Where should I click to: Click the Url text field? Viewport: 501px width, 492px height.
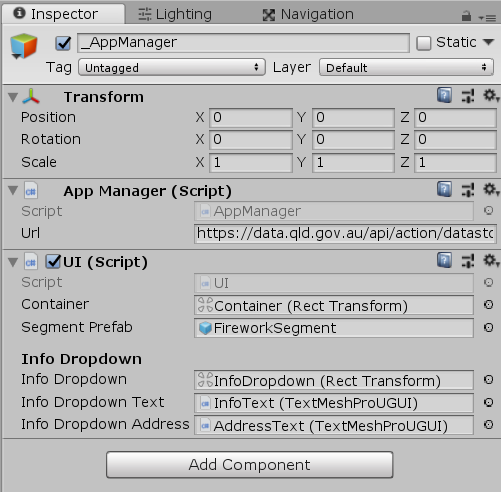coord(345,234)
